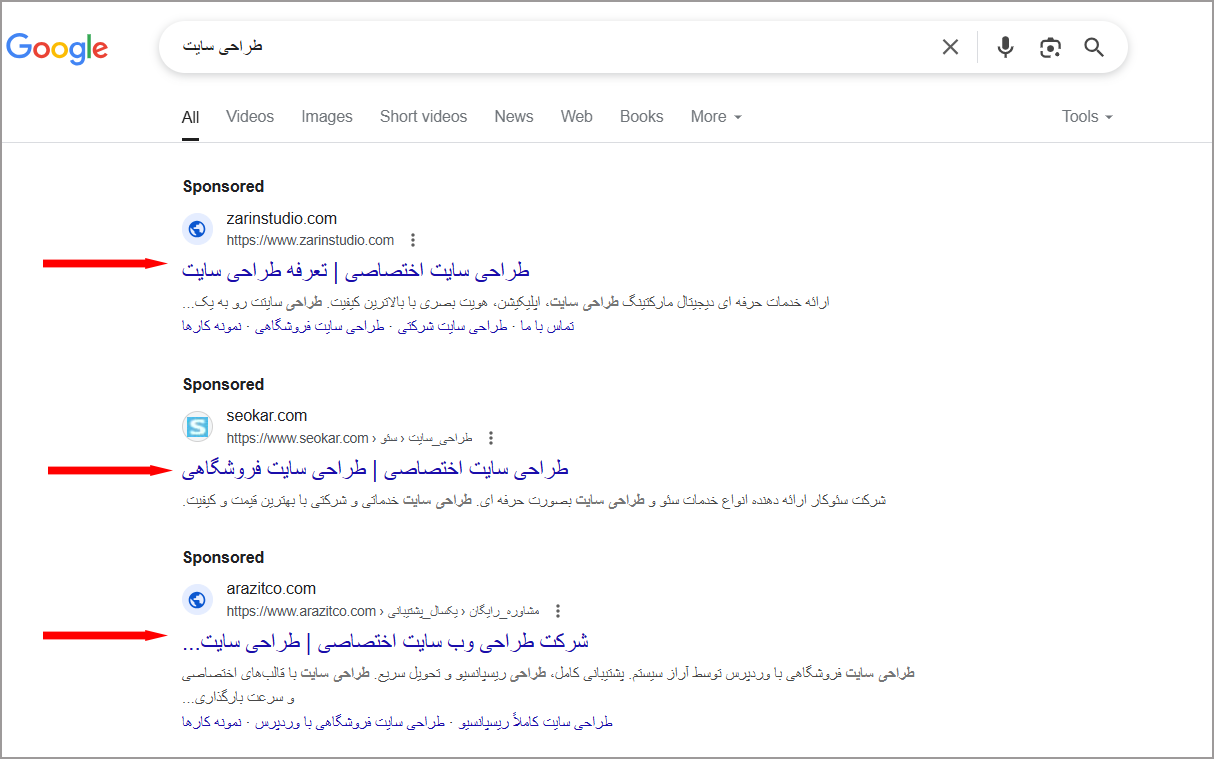Open طراحی سایت شرکتی sitelink under zarinstudio

point(453,327)
